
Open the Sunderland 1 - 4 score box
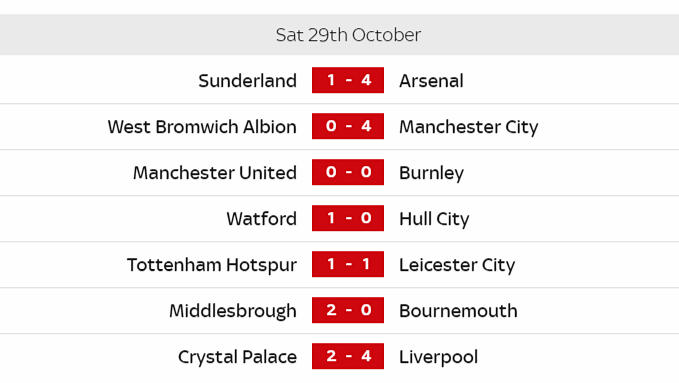(x=348, y=80)
